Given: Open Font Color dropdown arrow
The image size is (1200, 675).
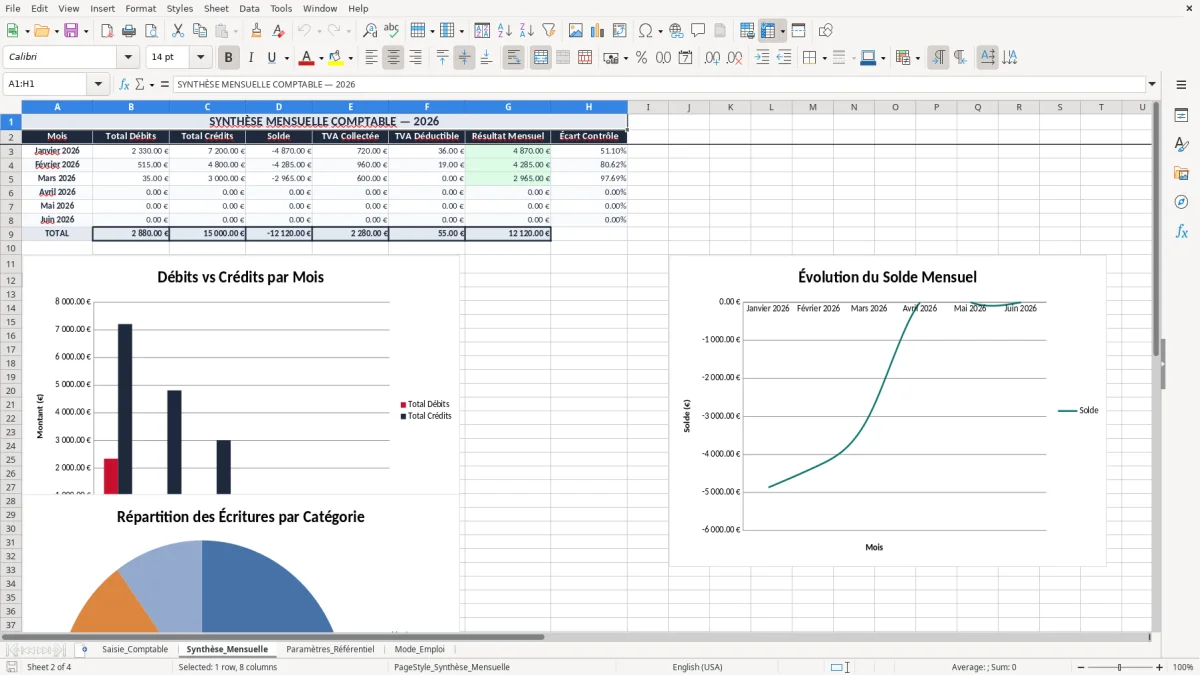Looking at the screenshot, I should tap(323, 58).
